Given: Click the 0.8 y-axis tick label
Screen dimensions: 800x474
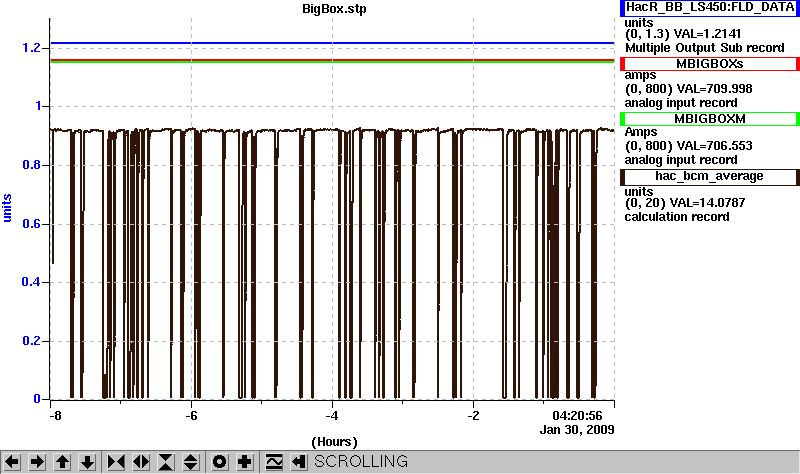Looking at the screenshot, I should click(31, 165).
